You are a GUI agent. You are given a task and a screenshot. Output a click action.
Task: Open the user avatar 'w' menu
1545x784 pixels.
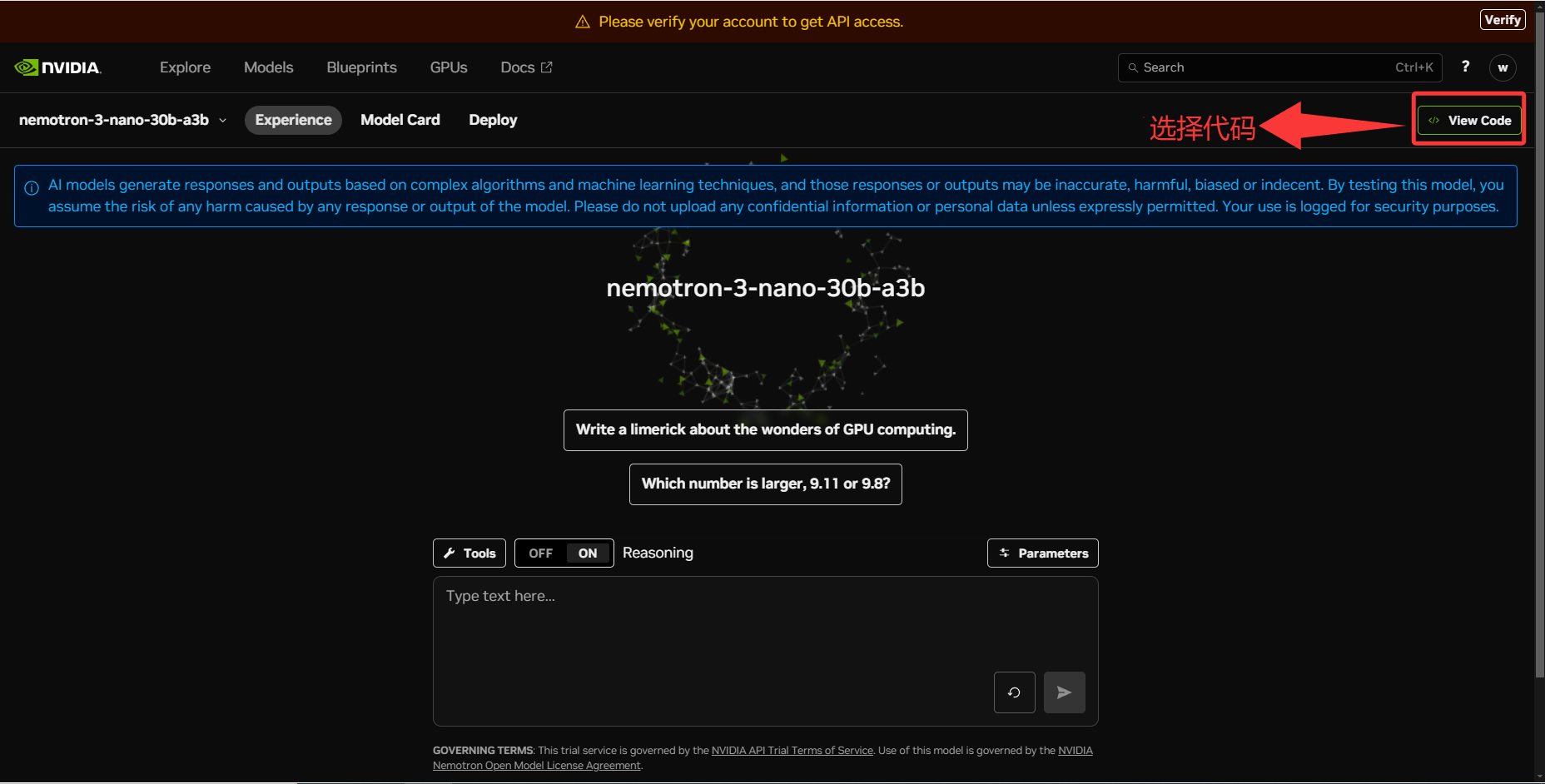(1503, 67)
